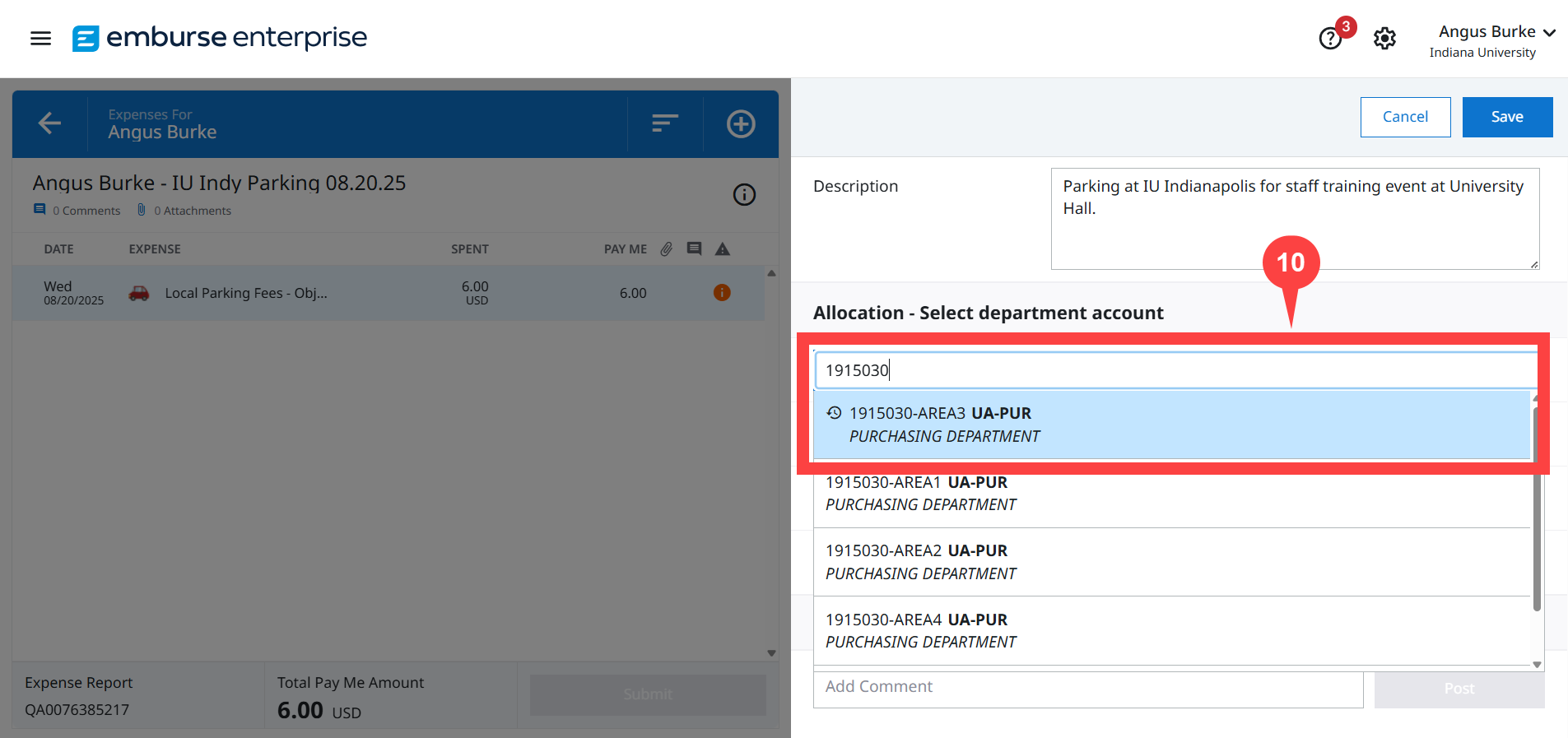1568x738 pixels.
Task: Open the report info icon
Action: coord(744,195)
